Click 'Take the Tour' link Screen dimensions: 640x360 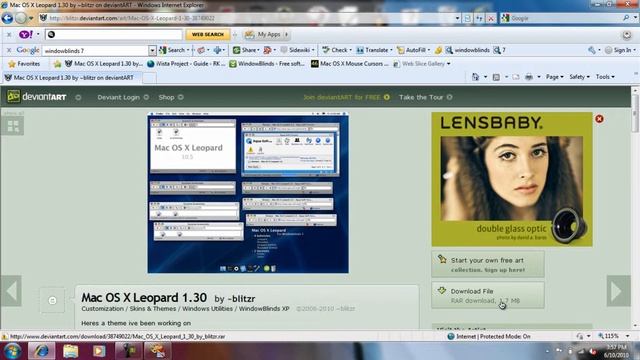[421, 97]
